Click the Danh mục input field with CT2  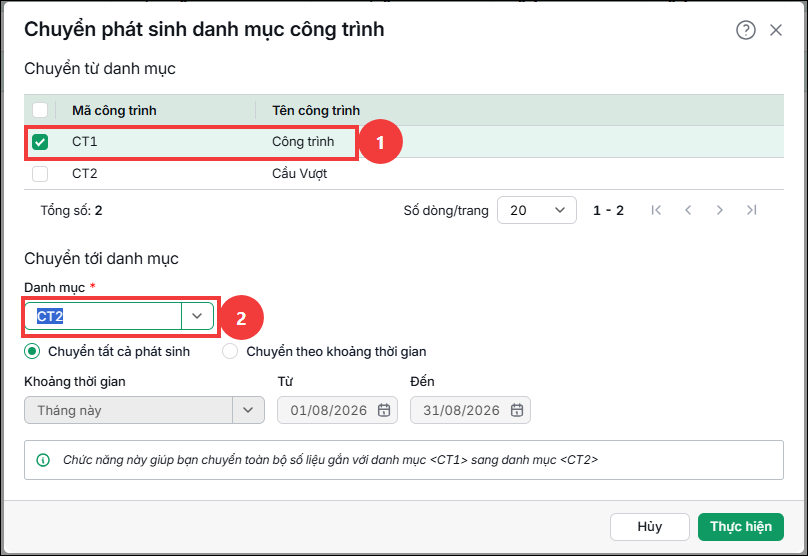[x=103, y=316]
